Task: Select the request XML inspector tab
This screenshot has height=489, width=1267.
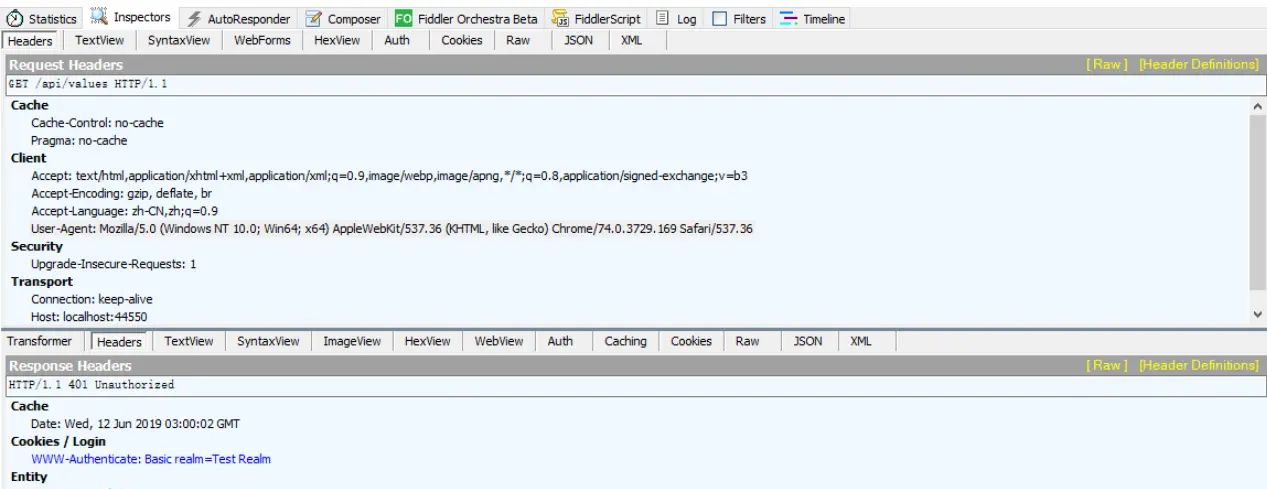Action: coord(631,40)
